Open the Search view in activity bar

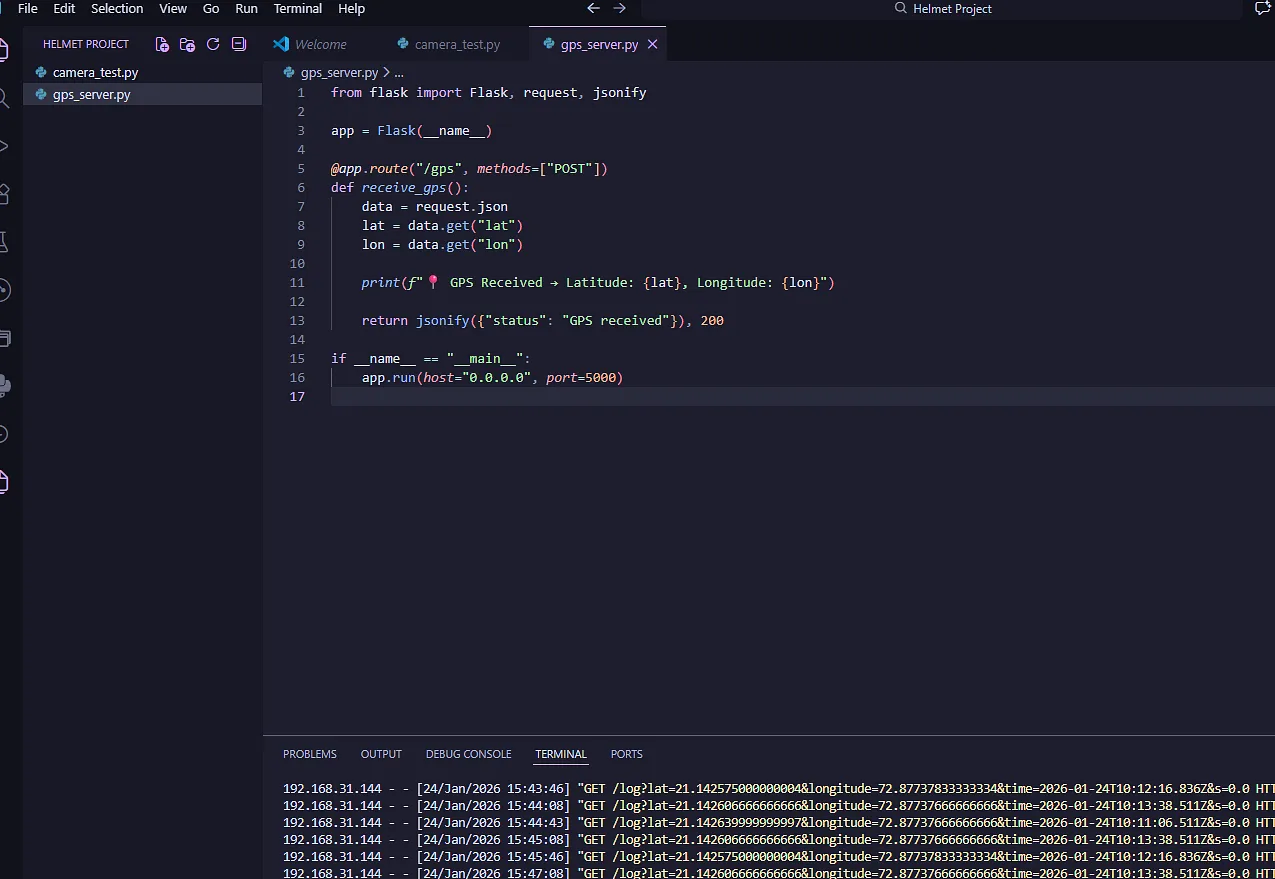pos(4,98)
